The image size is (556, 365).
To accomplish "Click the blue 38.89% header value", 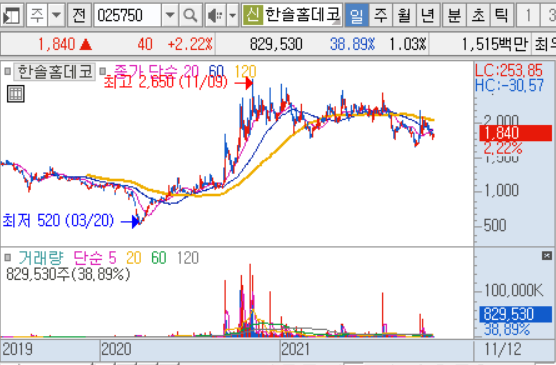I will 352,45.
